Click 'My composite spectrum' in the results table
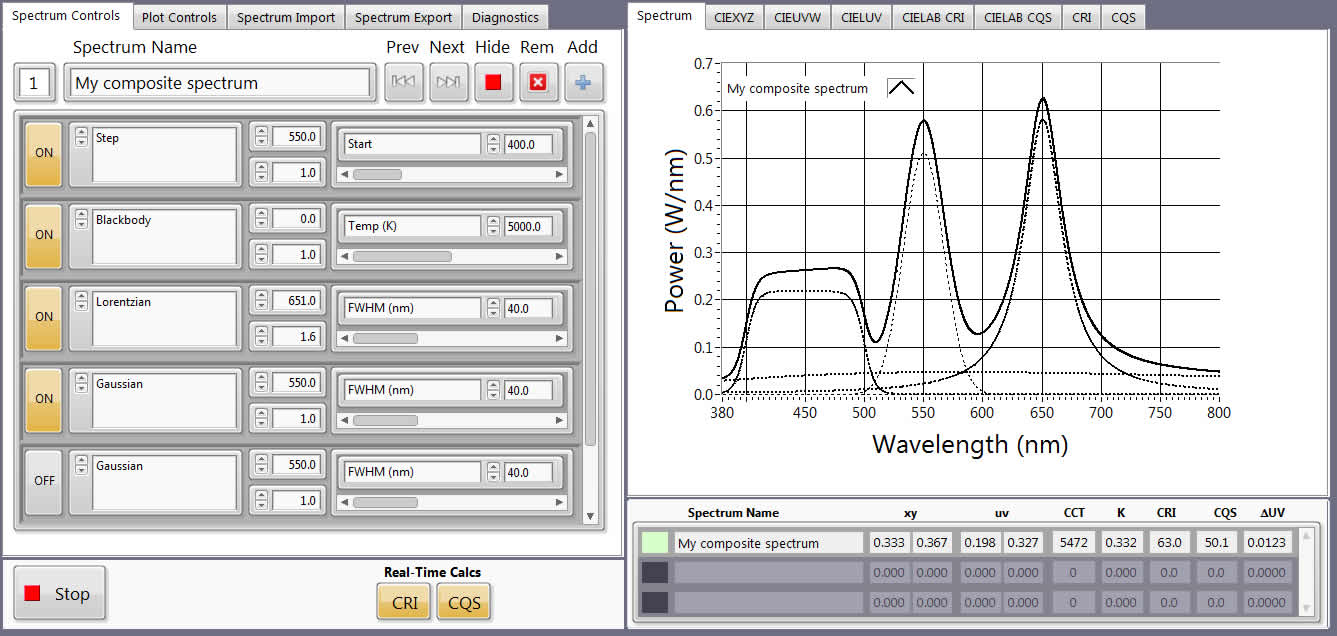This screenshot has height=636, width=1337. [768, 543]
